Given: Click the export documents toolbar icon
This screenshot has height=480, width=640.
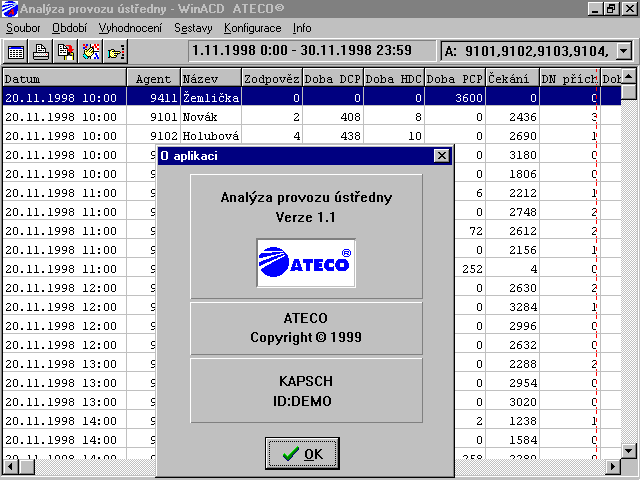Looking at the screenshot, I should [65, 52].
